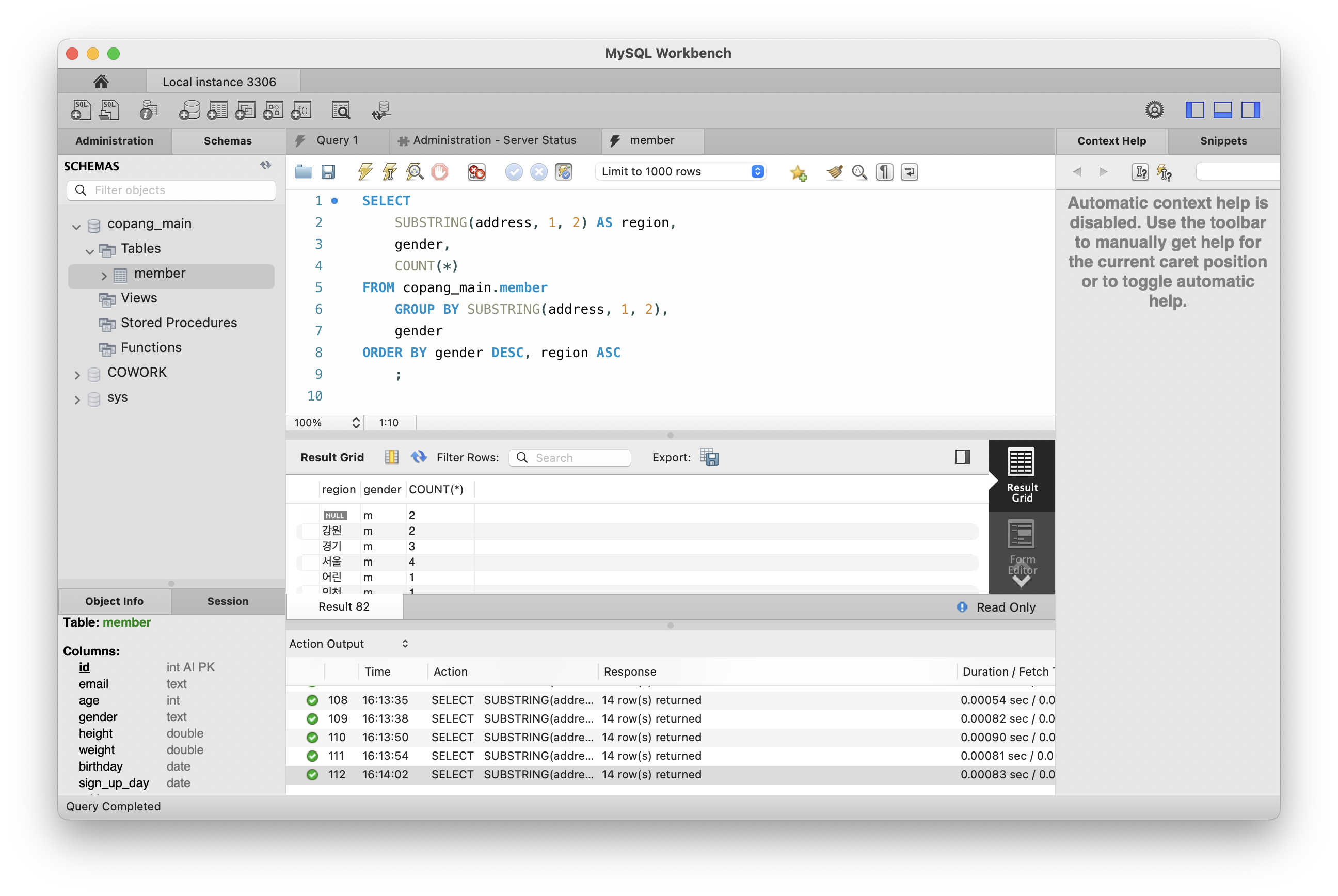Screen dimensions: 1338x896
Task: Switch to the Query 1 tab
Action: point(337,140)
